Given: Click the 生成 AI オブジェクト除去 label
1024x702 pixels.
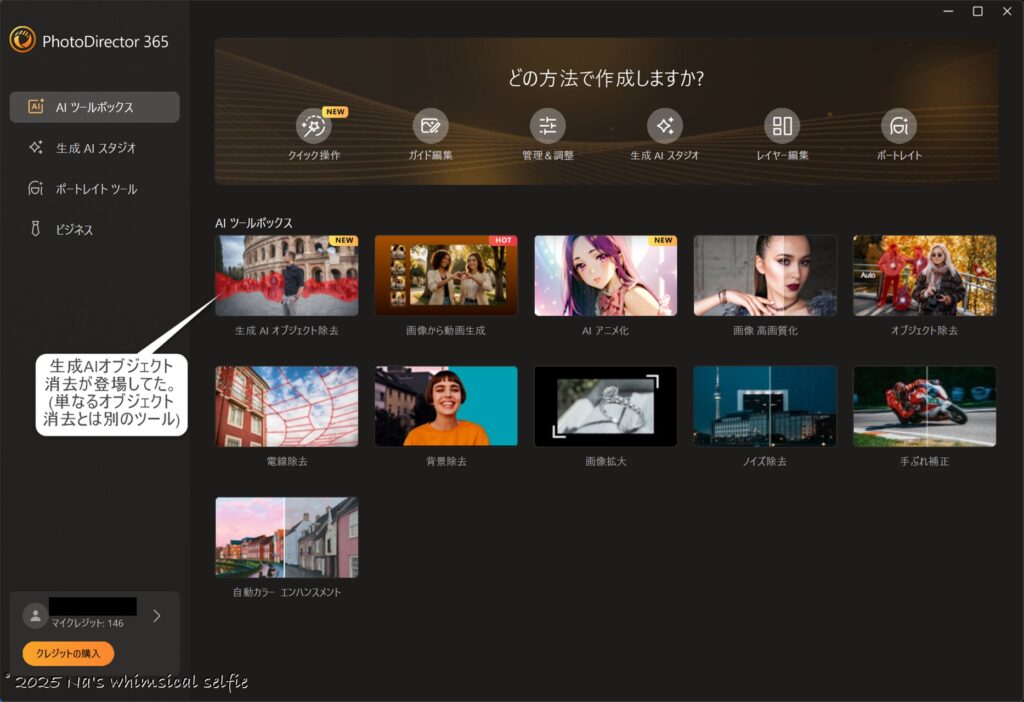Looking at the screenshot, I should (287, 330).
